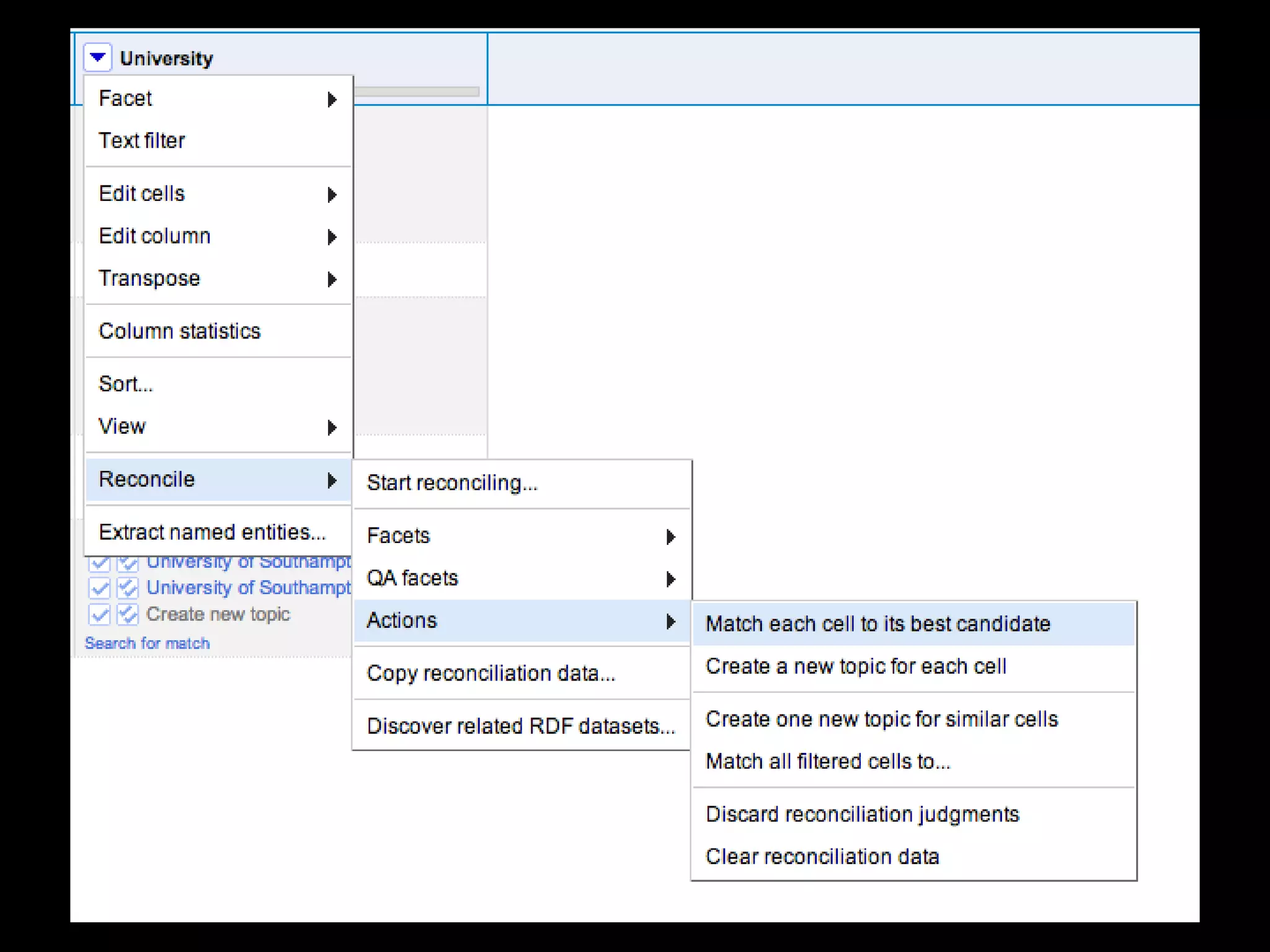This screenshot has width=1270, height=952.
Task: Select Match each cell to its best candidate
Action: click(877, 624)
